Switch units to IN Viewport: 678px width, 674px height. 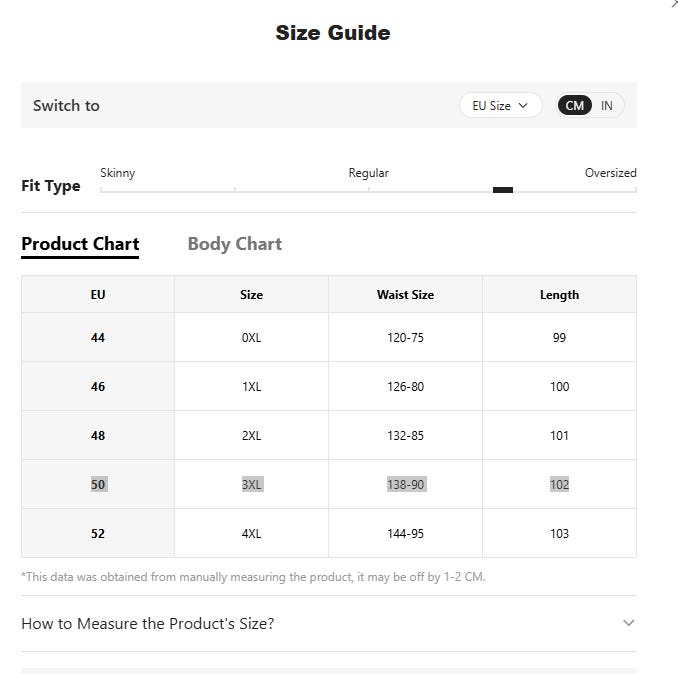pyautogui.click(x=607, y=105)
